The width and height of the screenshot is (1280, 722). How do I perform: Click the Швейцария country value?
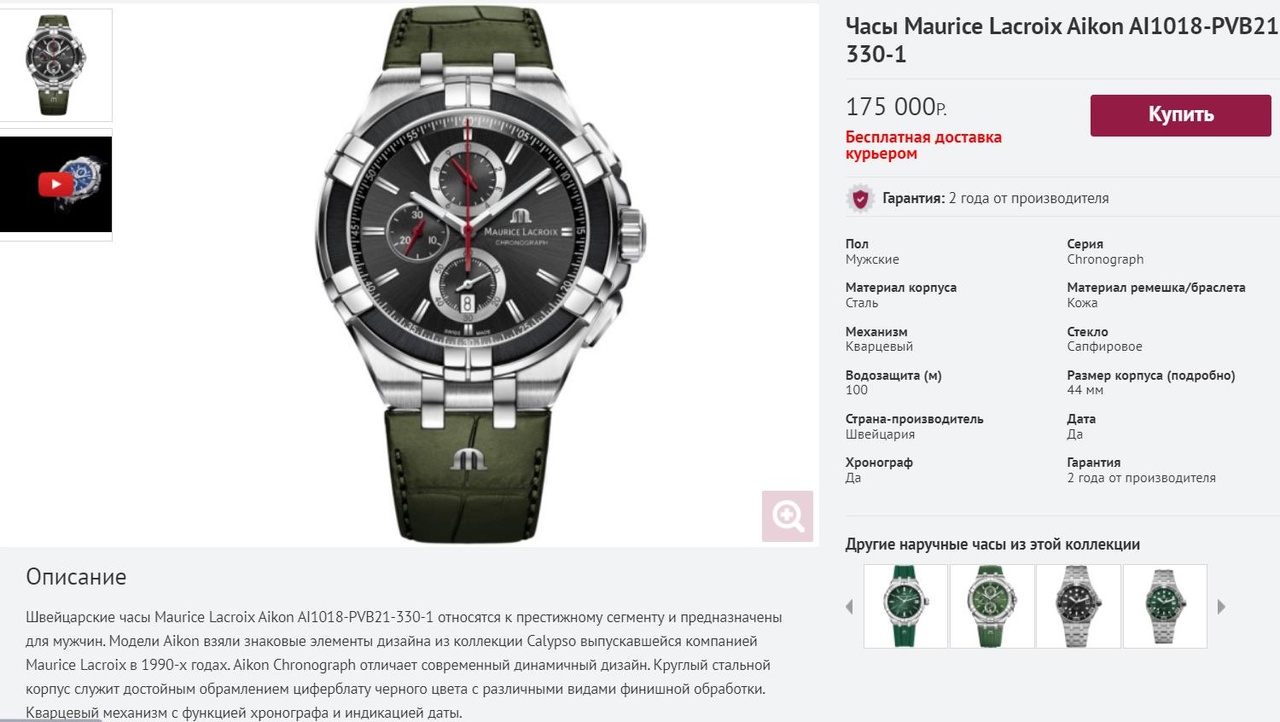click(880, 434)
